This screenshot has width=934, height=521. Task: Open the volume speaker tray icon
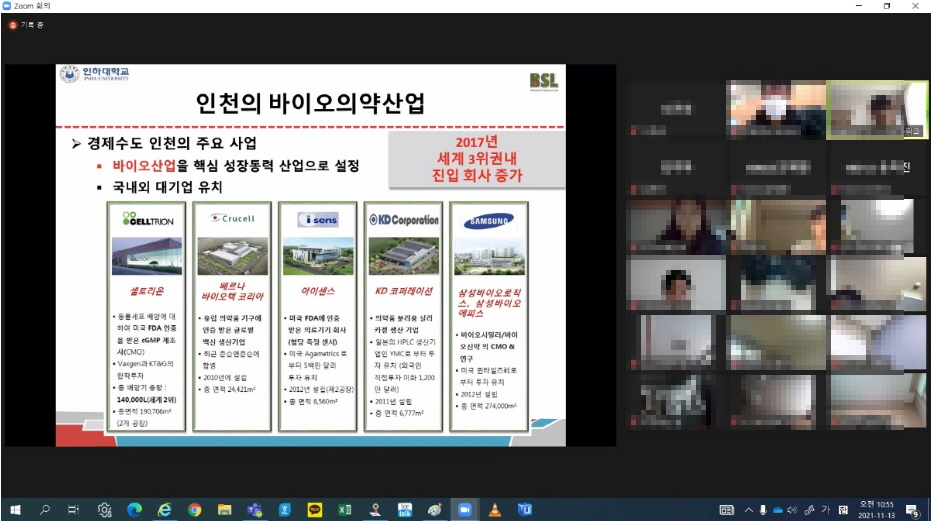(x=792, y=510)
